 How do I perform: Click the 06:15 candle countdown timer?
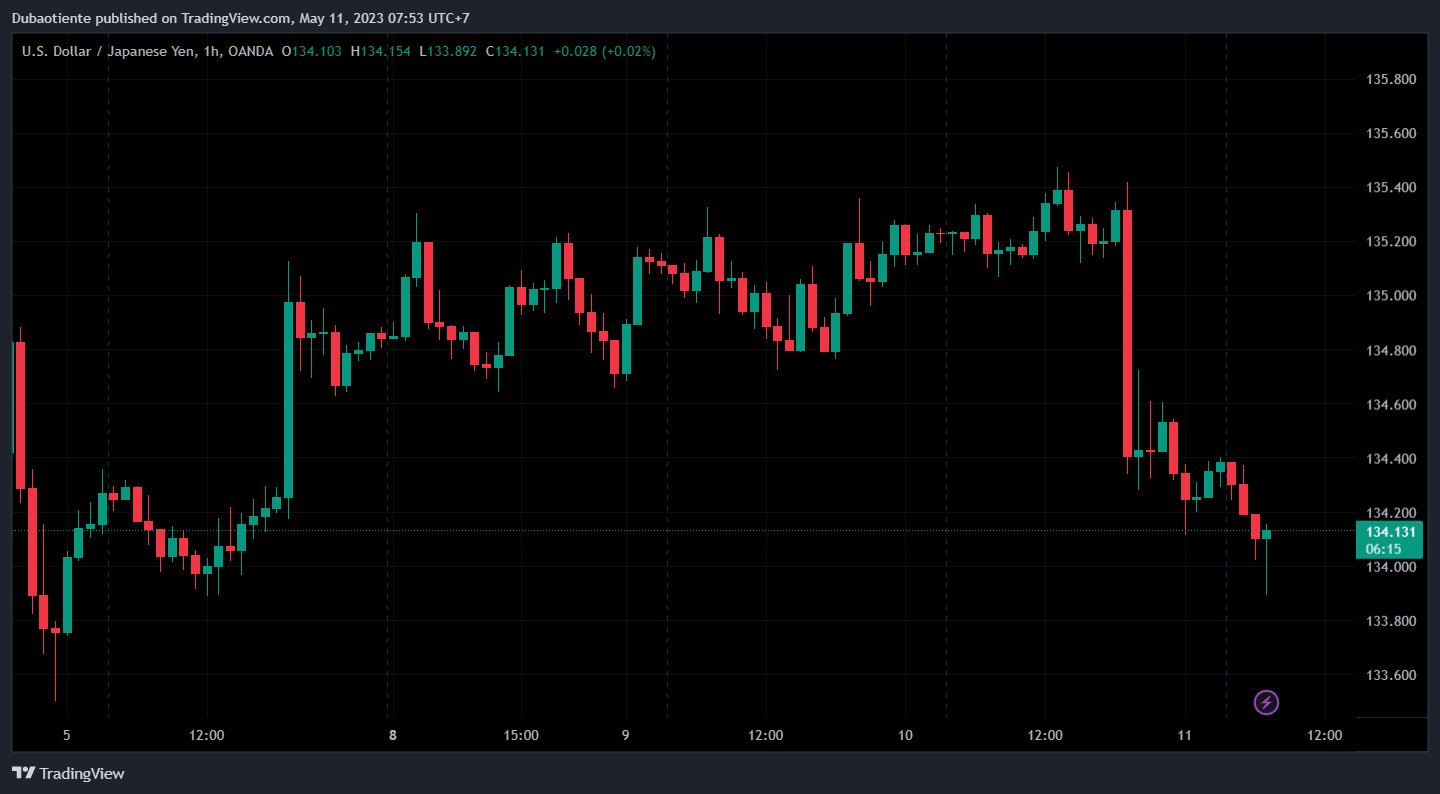1383,549
